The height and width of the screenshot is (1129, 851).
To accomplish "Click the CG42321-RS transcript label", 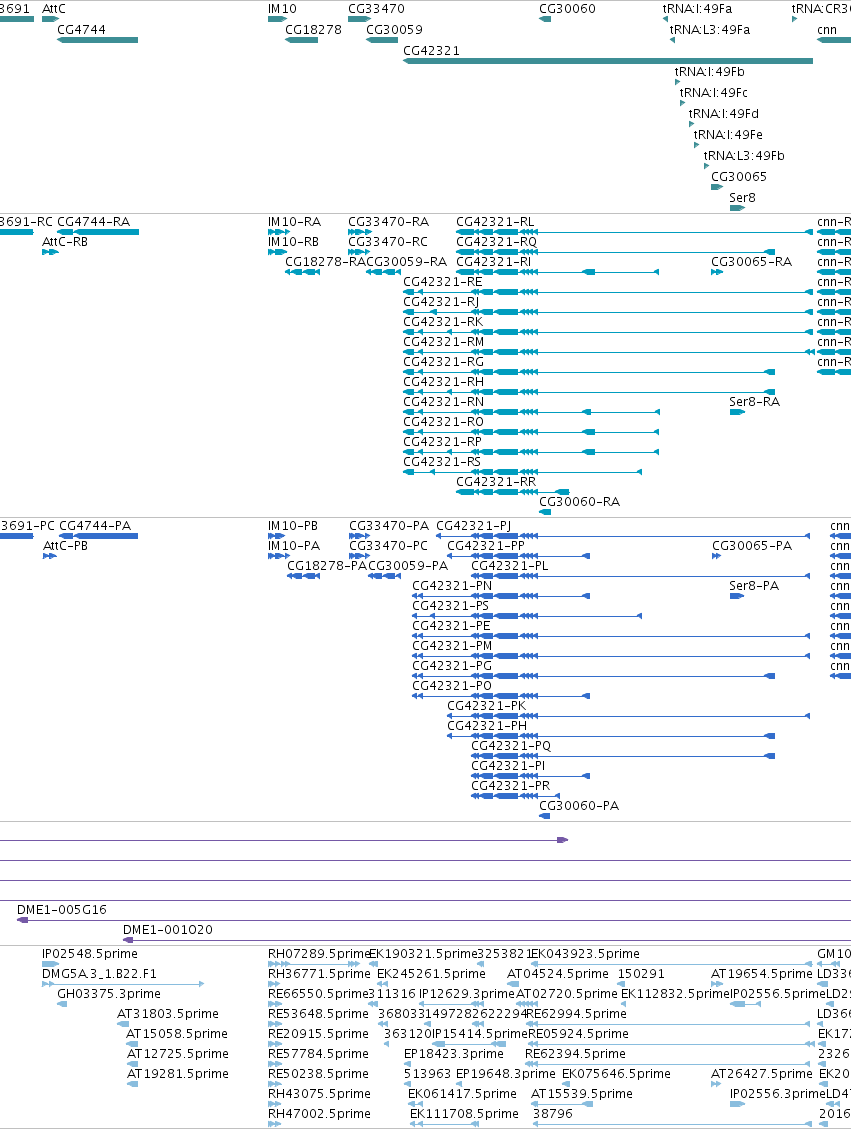I will (x=442, y=462).
